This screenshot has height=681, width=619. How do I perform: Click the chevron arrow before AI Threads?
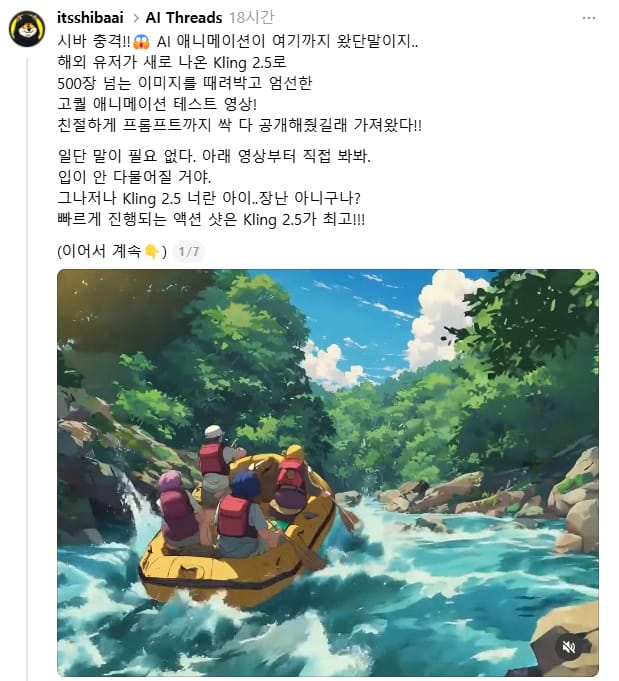tap(136, 18)
